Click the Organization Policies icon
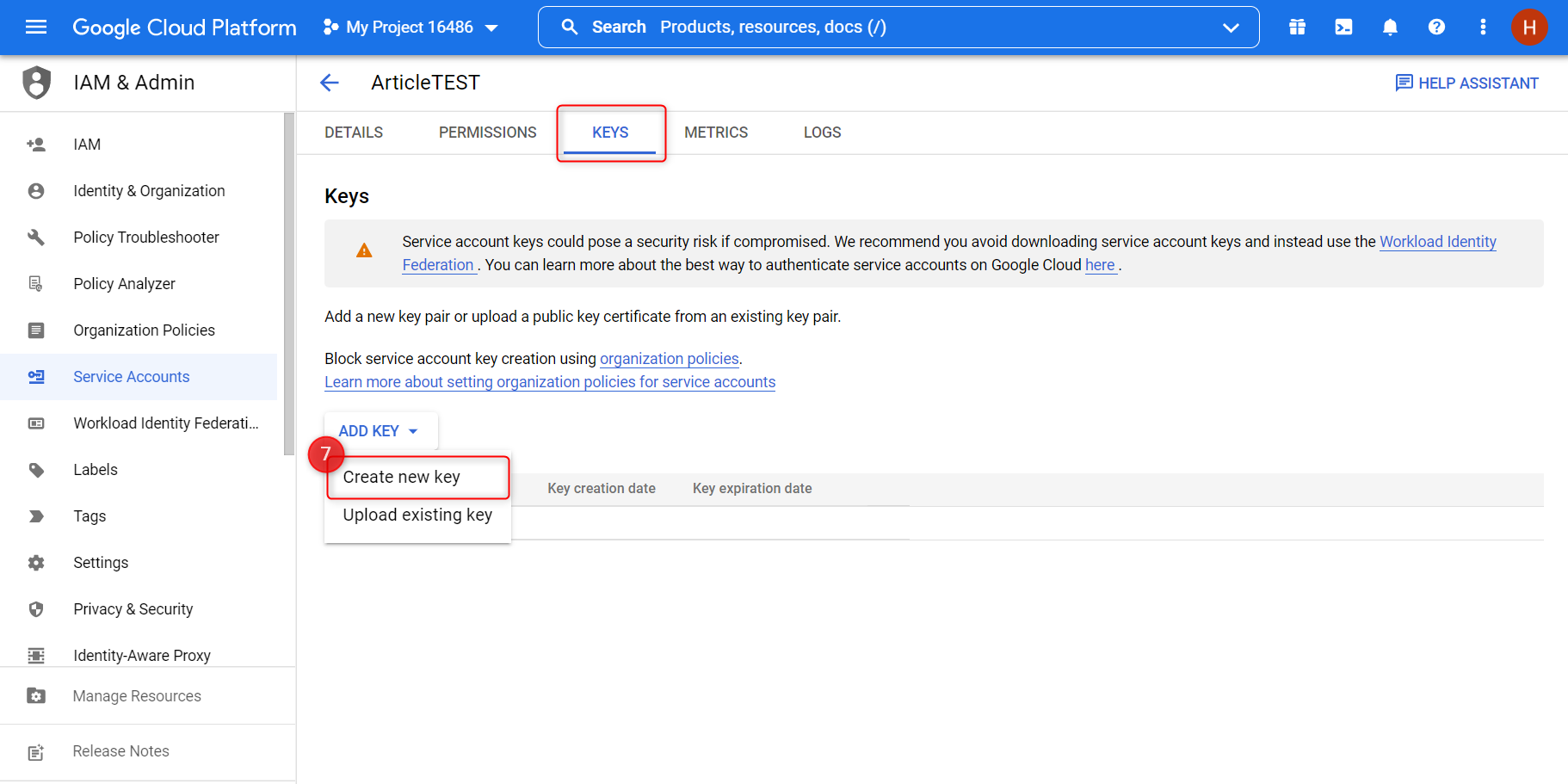Image resolution: width=1568 pixels, height=784 pixels. [36, 330]
